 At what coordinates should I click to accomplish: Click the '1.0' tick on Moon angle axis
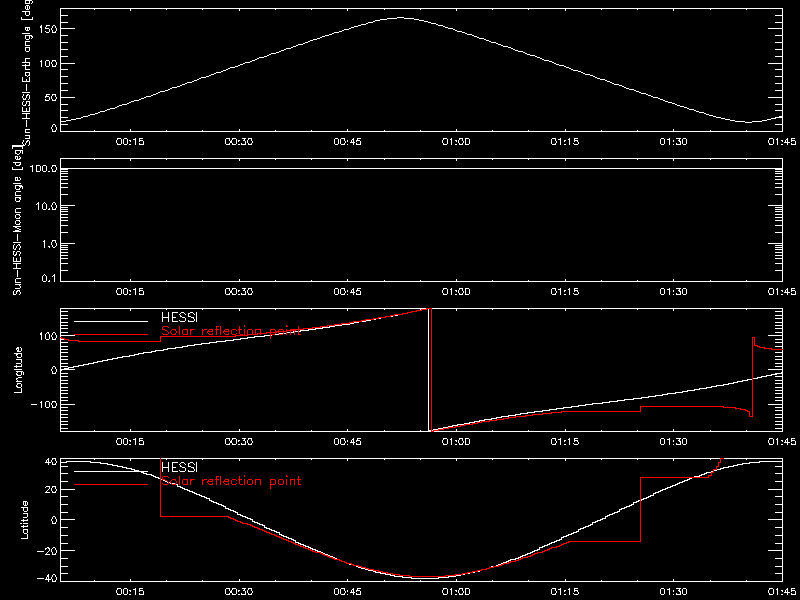point(49,244)
